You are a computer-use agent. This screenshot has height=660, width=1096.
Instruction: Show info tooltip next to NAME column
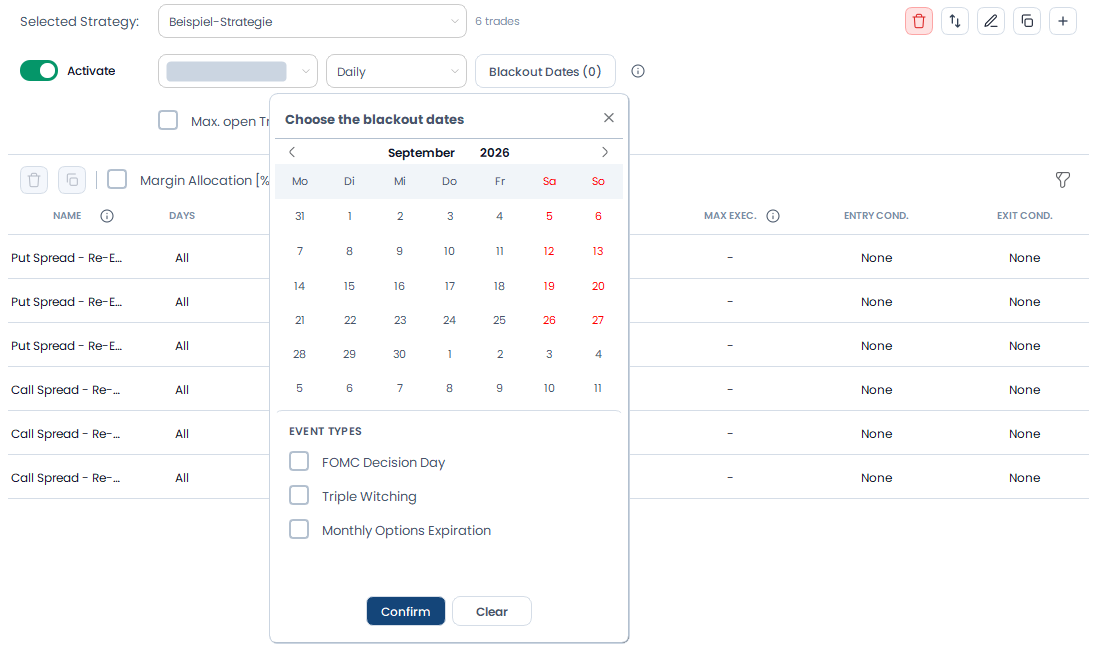pos(107,216)
